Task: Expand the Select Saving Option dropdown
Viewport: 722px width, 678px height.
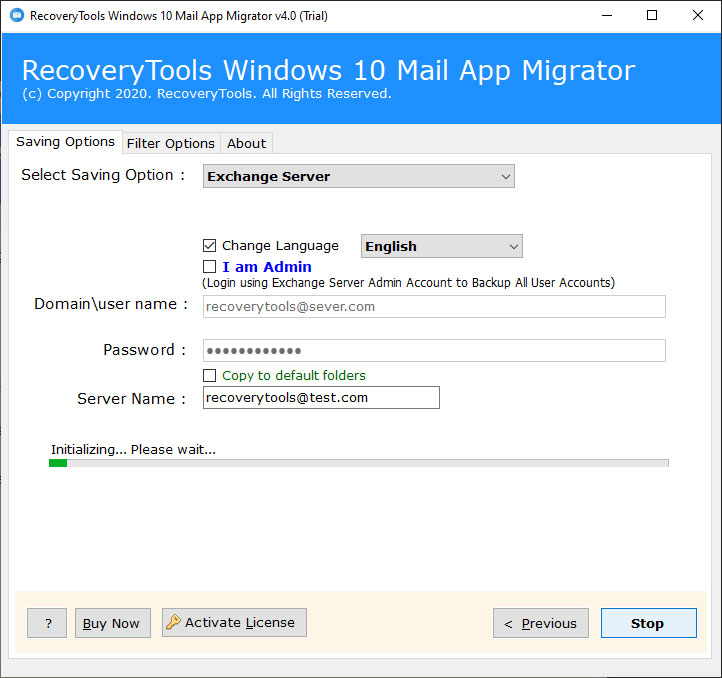Action: click(359, 176)
